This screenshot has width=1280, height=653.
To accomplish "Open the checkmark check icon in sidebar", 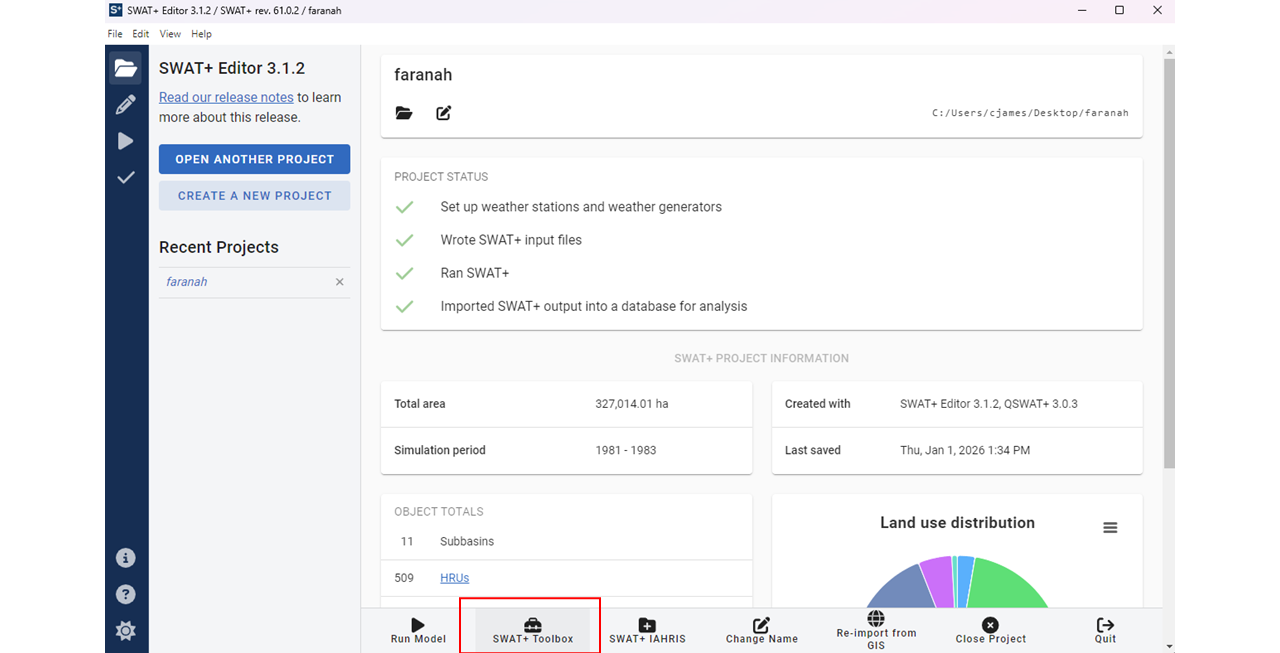I will click(x=126, y=178).
